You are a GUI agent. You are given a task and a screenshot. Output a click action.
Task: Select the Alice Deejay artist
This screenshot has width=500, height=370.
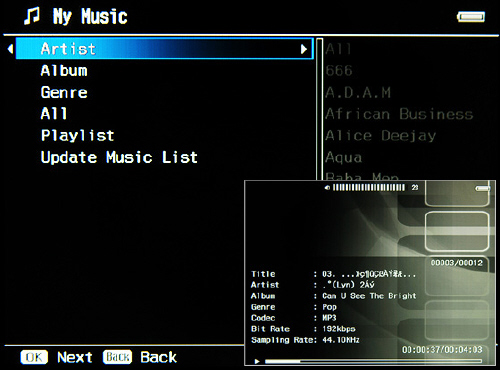coord(380,136)
